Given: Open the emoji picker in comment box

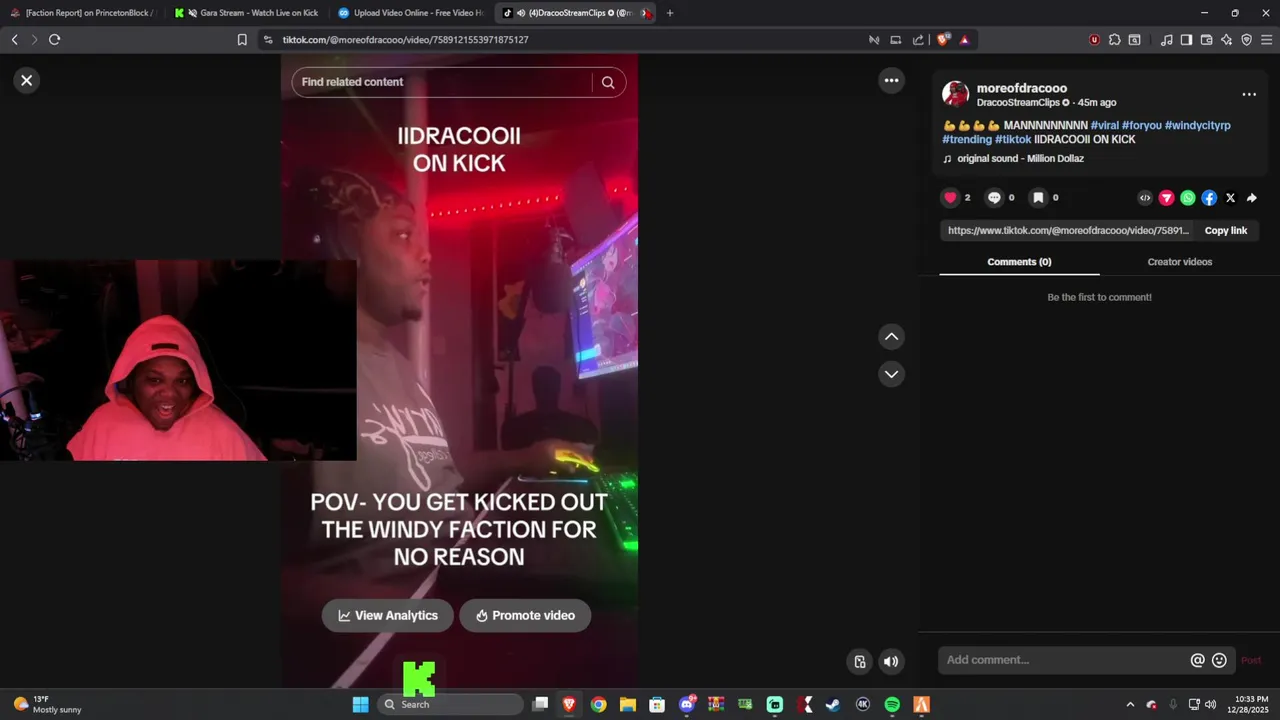Looking at the screenshot, I should point(1219,660).
